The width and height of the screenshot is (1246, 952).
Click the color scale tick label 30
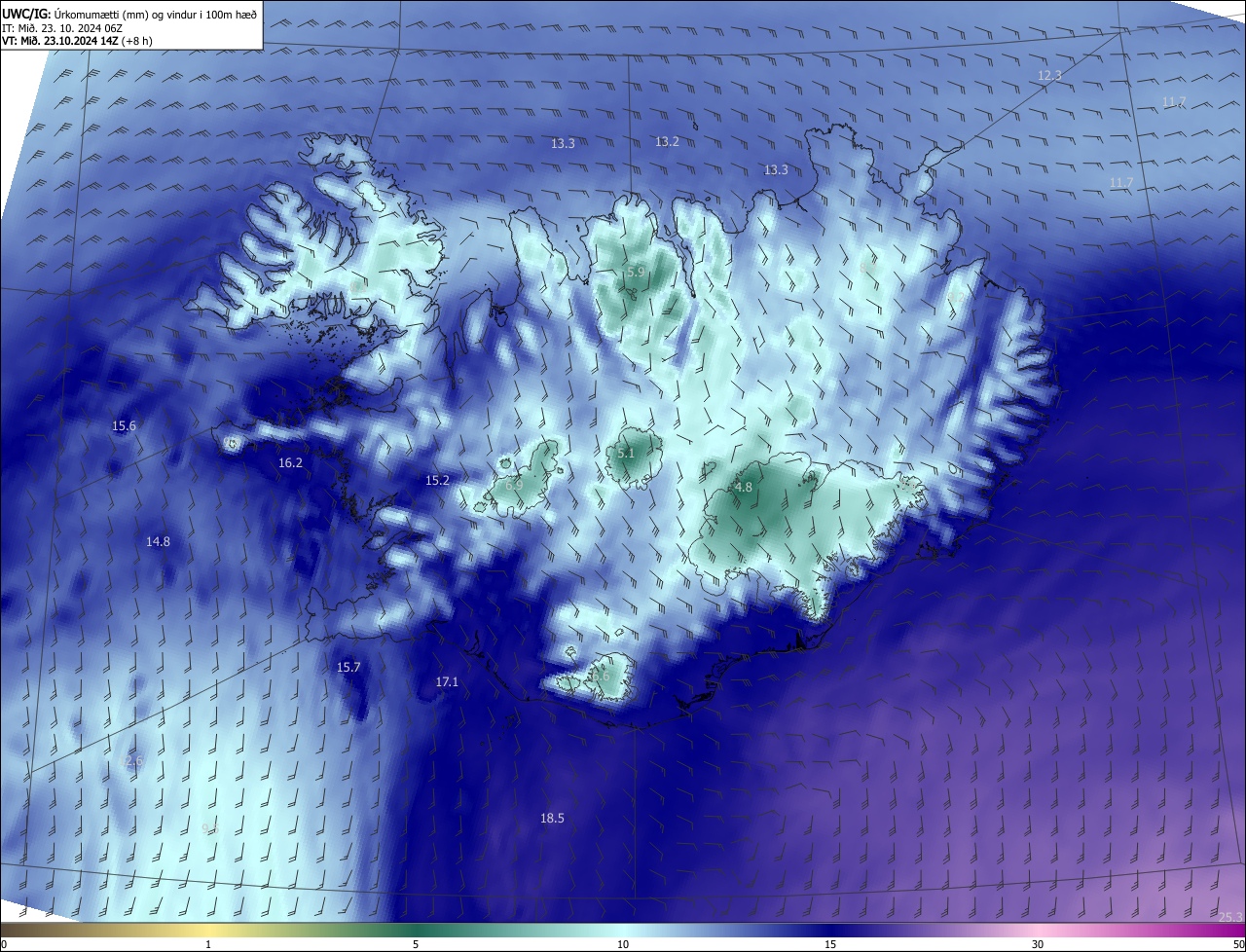[1038, 944]
